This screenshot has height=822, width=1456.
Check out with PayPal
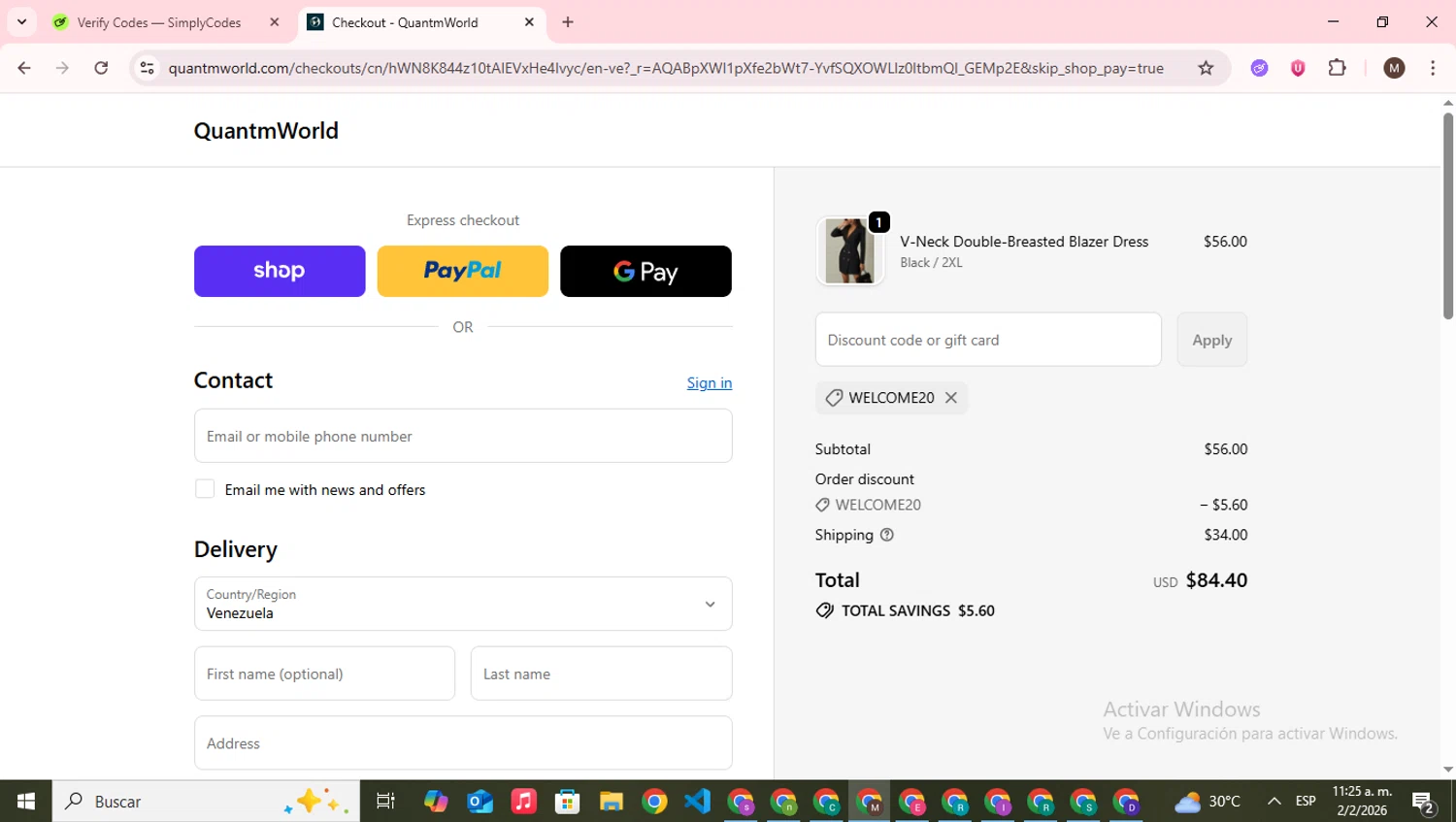(462, 271)
